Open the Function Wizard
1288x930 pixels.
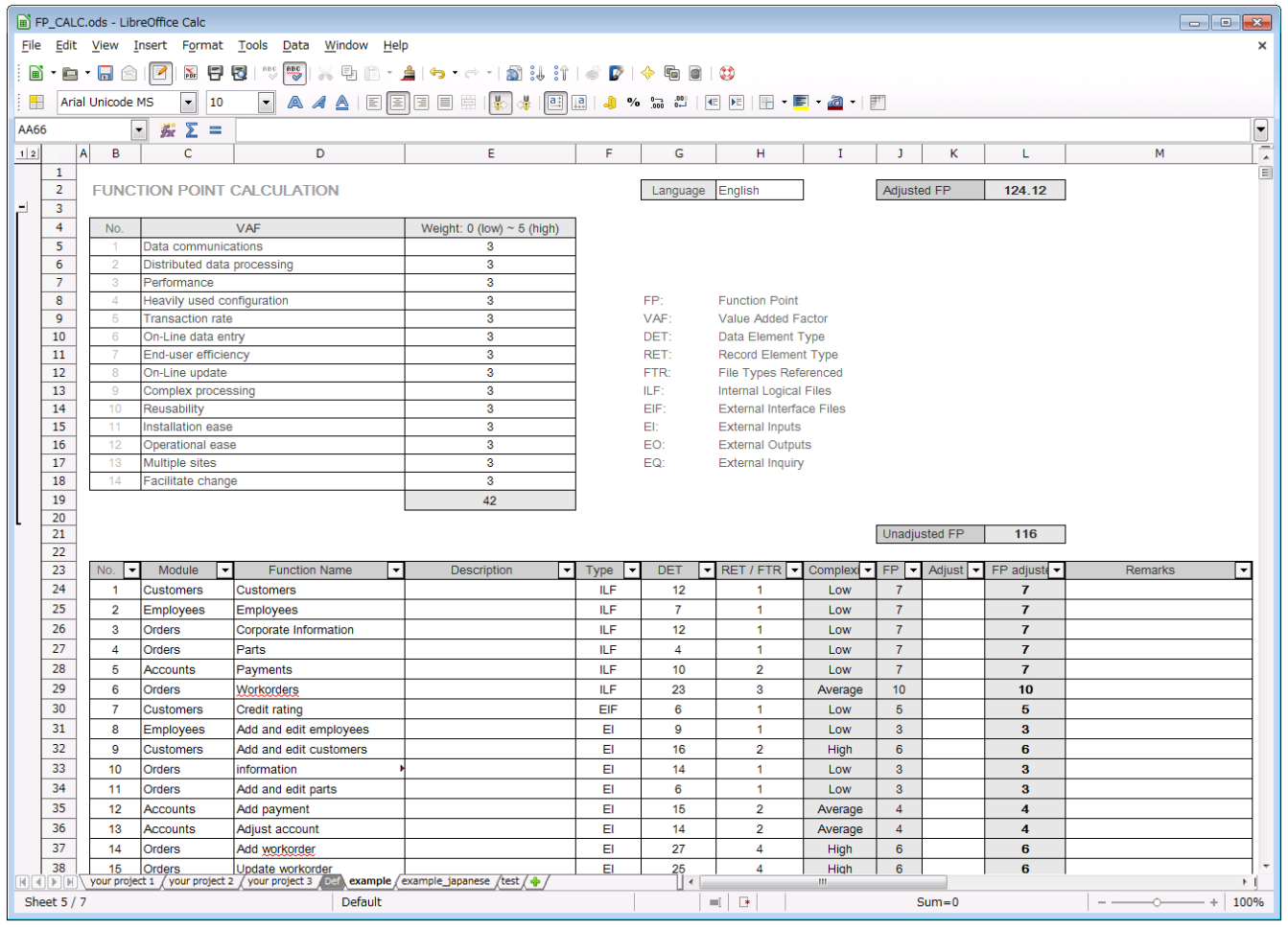[167, 129]
